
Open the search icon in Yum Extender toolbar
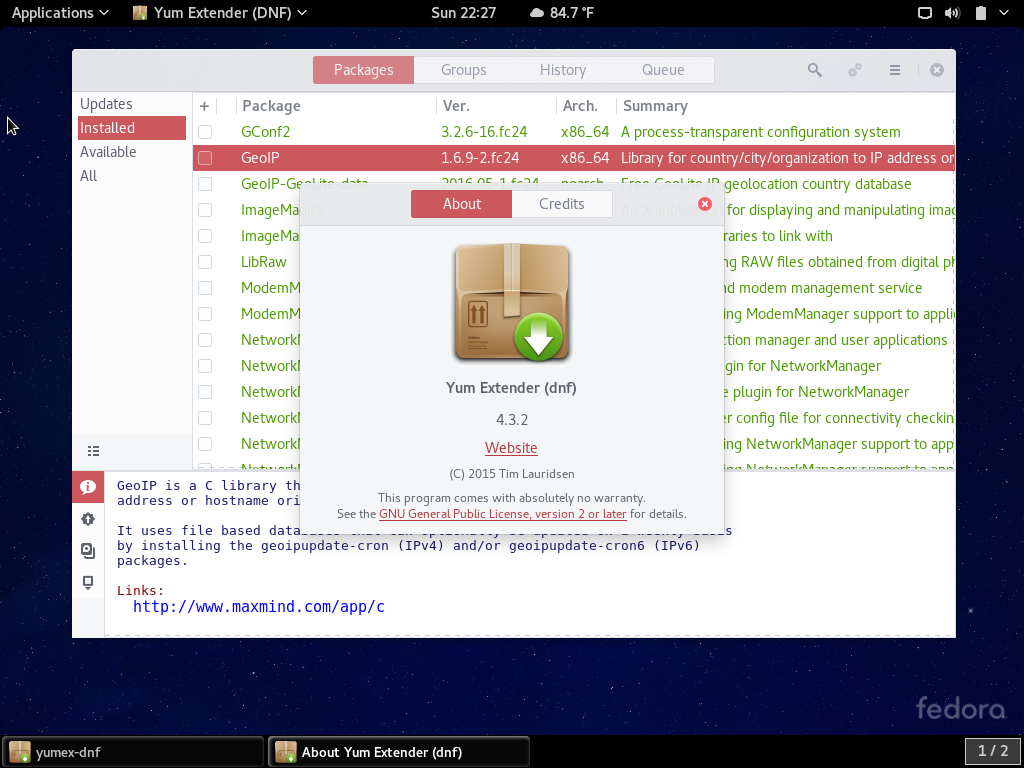click(x=814, y=70)
